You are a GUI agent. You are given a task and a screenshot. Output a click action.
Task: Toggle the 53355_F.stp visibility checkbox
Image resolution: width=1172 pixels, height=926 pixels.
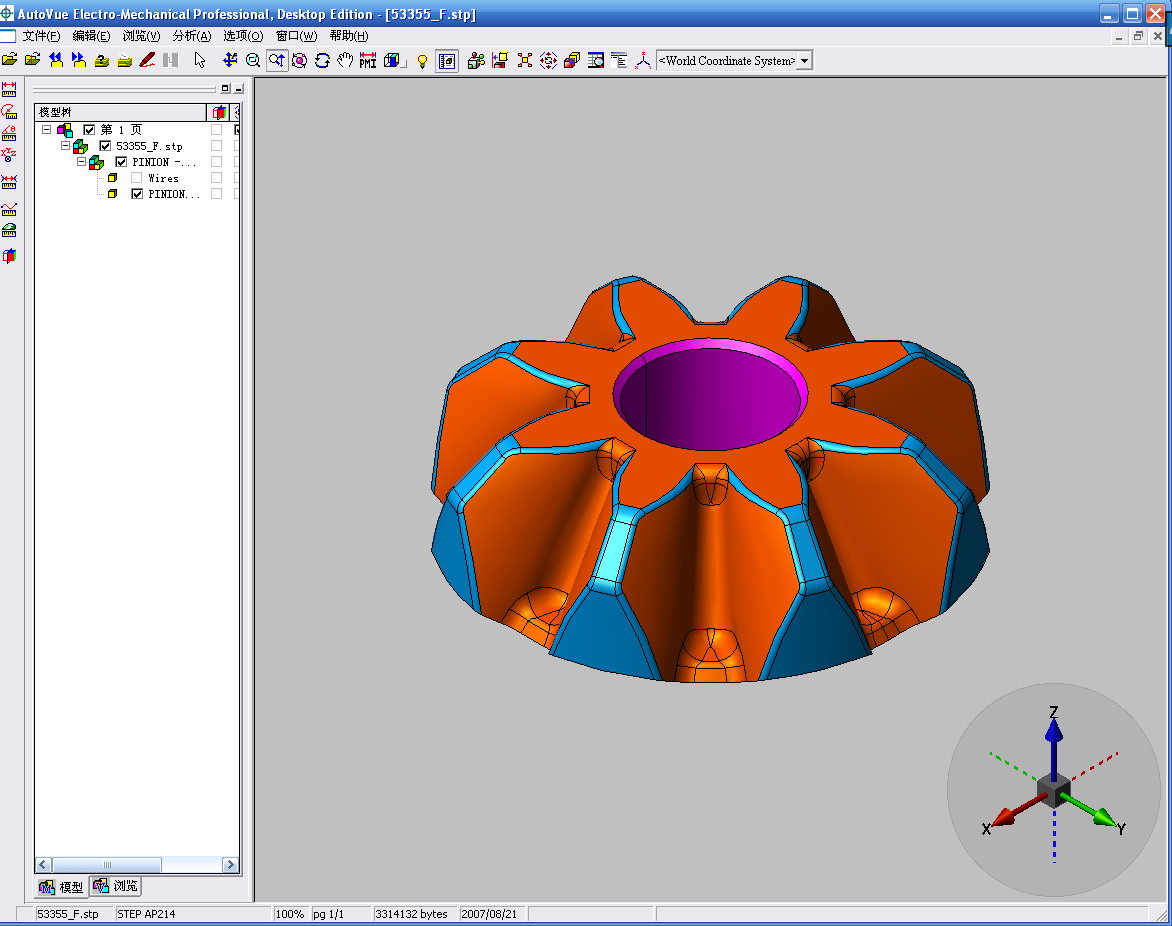click(105, 146)
